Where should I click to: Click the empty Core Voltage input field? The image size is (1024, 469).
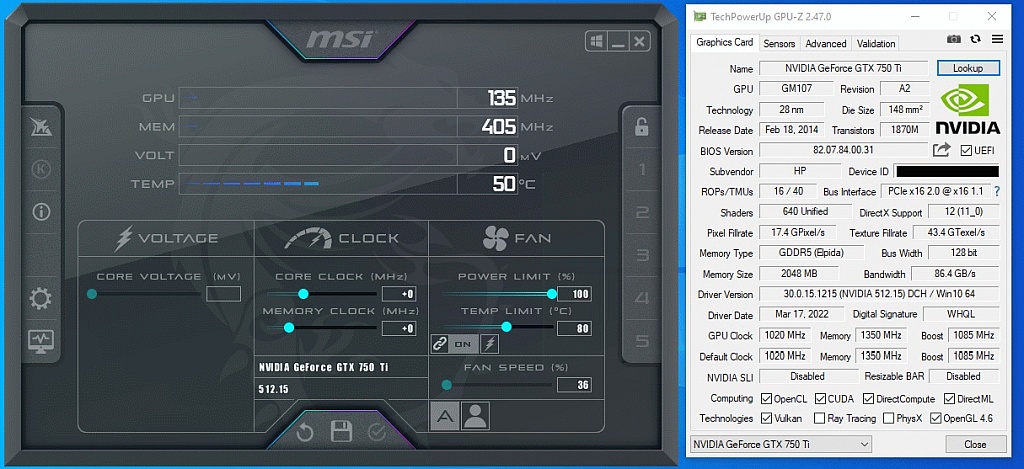[x=223, y=294]
